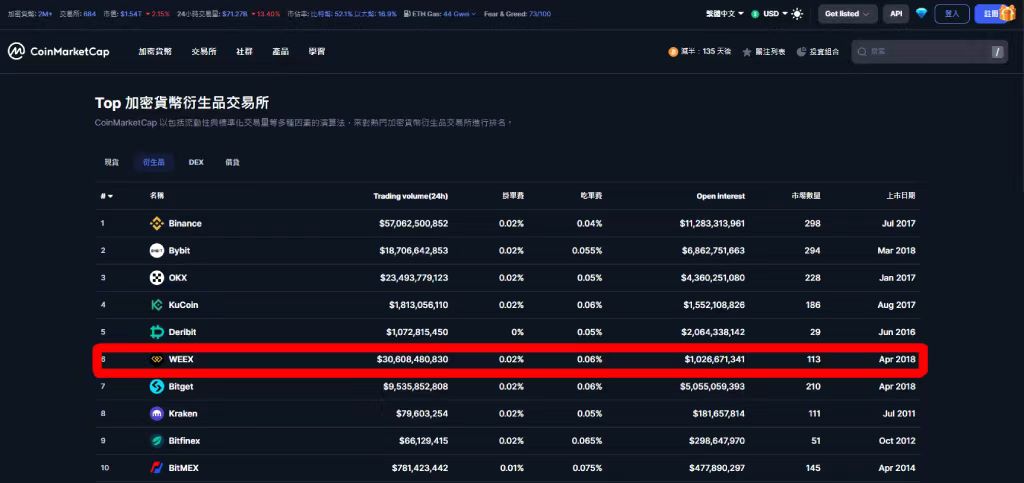Click the KuCoin logo icon

point(157,305)
